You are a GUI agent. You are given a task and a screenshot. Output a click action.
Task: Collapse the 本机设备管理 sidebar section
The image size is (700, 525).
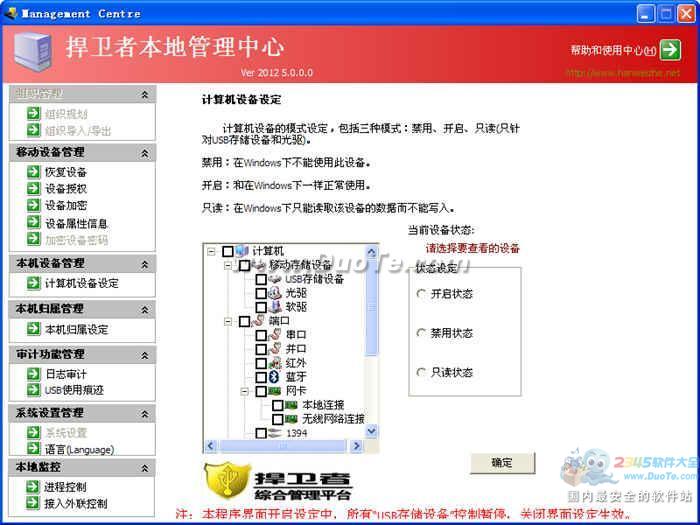click(145, 264)
